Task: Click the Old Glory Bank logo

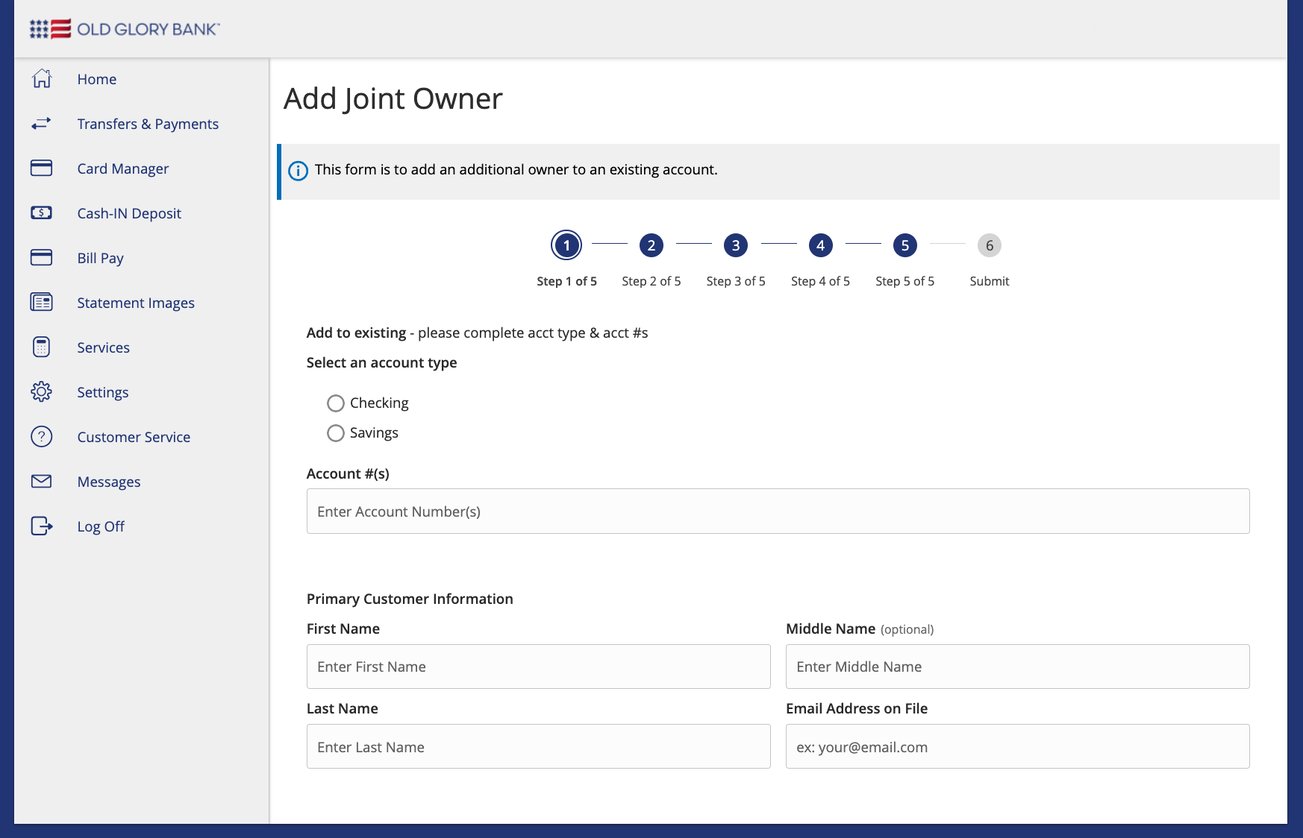Action: coord(122,28)
